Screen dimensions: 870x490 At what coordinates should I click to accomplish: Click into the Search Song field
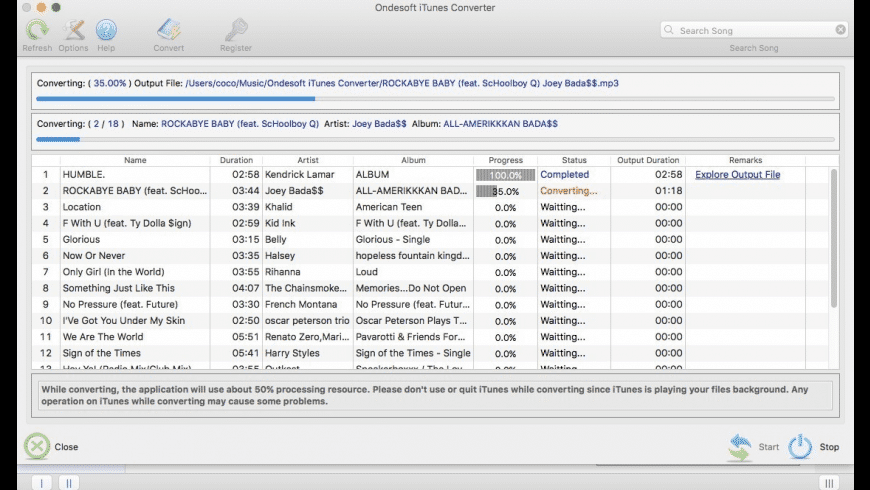pyautogui.click(x=753, y=30)
